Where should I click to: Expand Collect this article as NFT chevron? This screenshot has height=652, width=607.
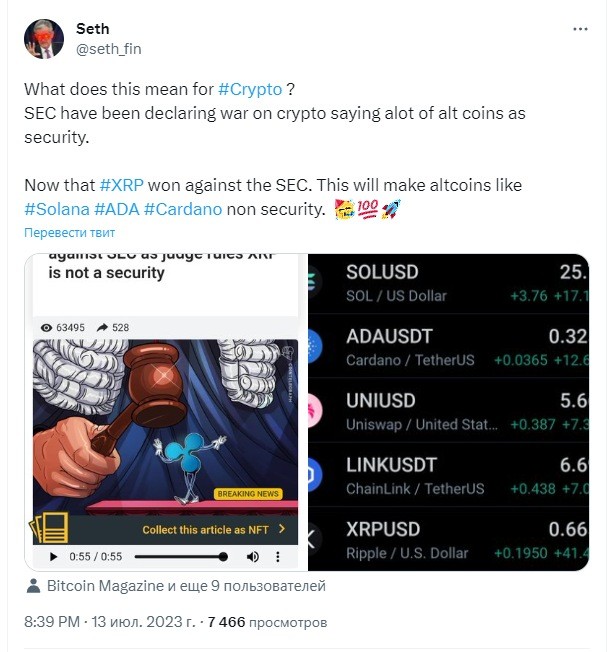(282, 529)
